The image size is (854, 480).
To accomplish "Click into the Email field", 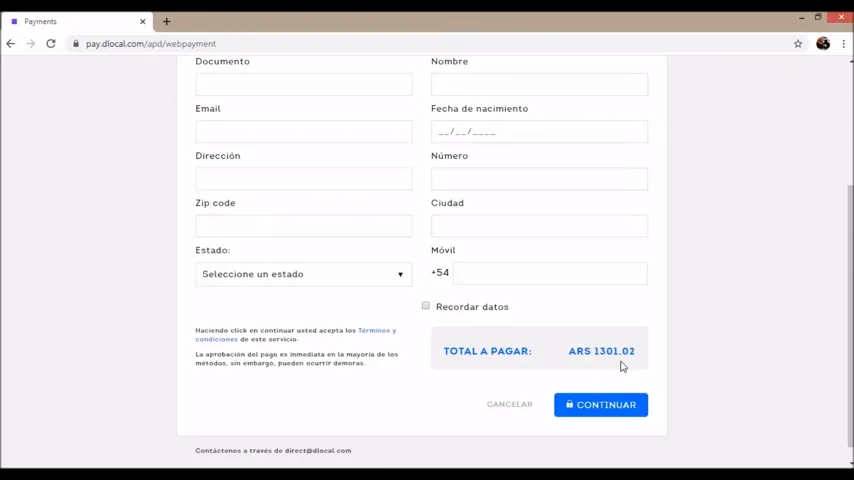I will [304, 131].
